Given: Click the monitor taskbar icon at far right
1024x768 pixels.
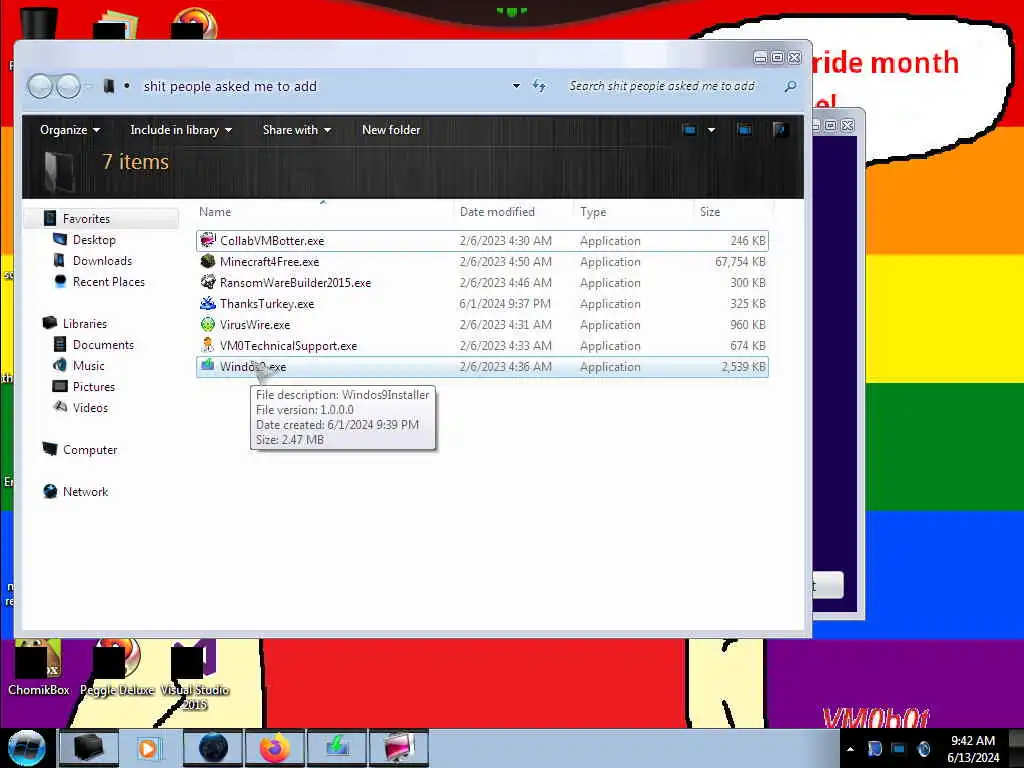Looking at the screenshot, I should click(x=399, y=748).
